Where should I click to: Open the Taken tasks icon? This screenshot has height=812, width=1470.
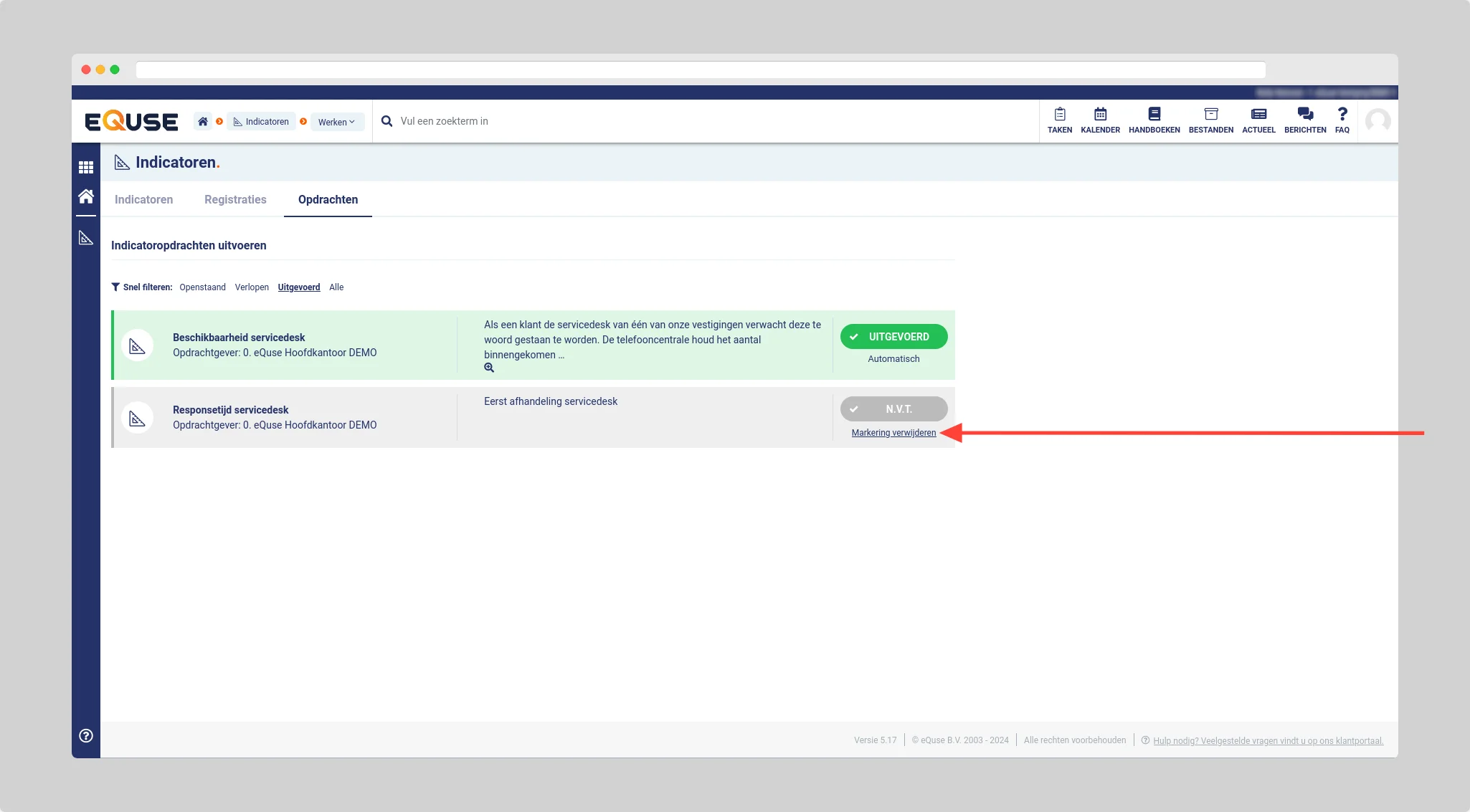1059,120
